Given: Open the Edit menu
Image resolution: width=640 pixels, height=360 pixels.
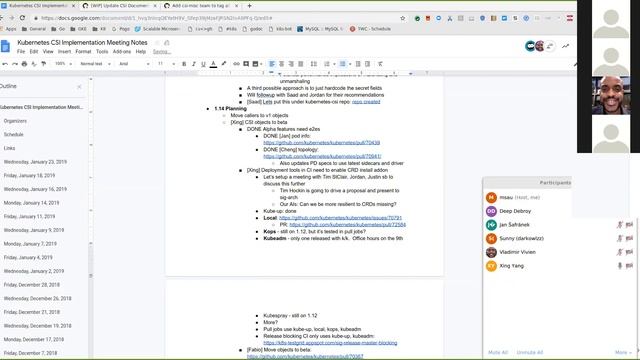Looking at the screenshot, I should pos(34,52).
